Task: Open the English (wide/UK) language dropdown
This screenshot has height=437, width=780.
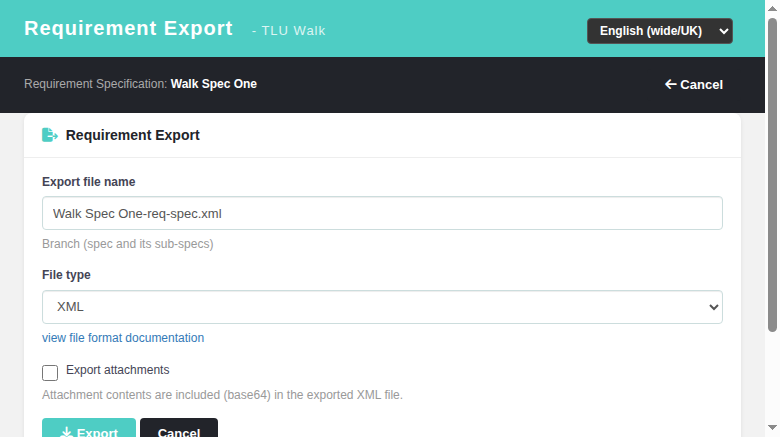Action: 660,31
